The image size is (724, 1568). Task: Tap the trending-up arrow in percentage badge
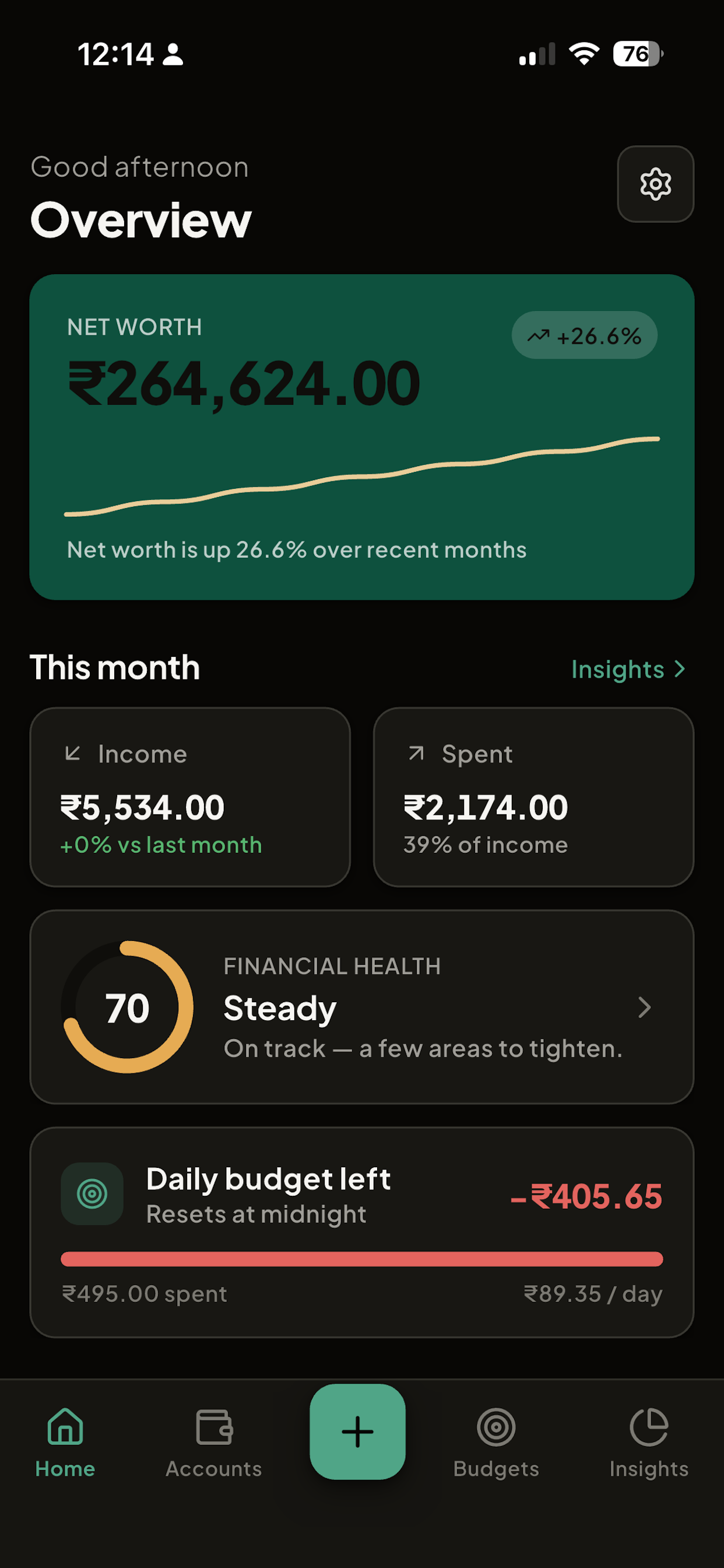click(x=538, y=336)
